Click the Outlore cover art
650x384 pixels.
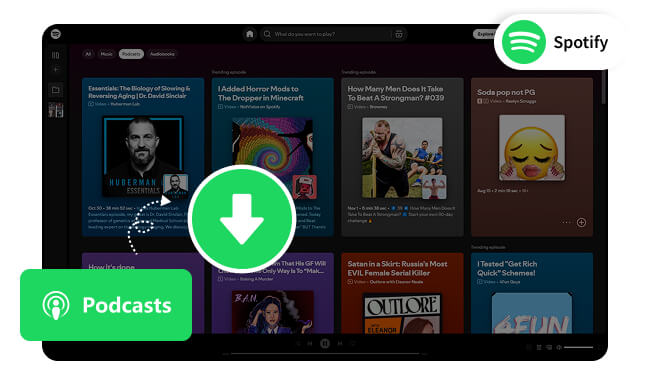(x=402, y=314)
